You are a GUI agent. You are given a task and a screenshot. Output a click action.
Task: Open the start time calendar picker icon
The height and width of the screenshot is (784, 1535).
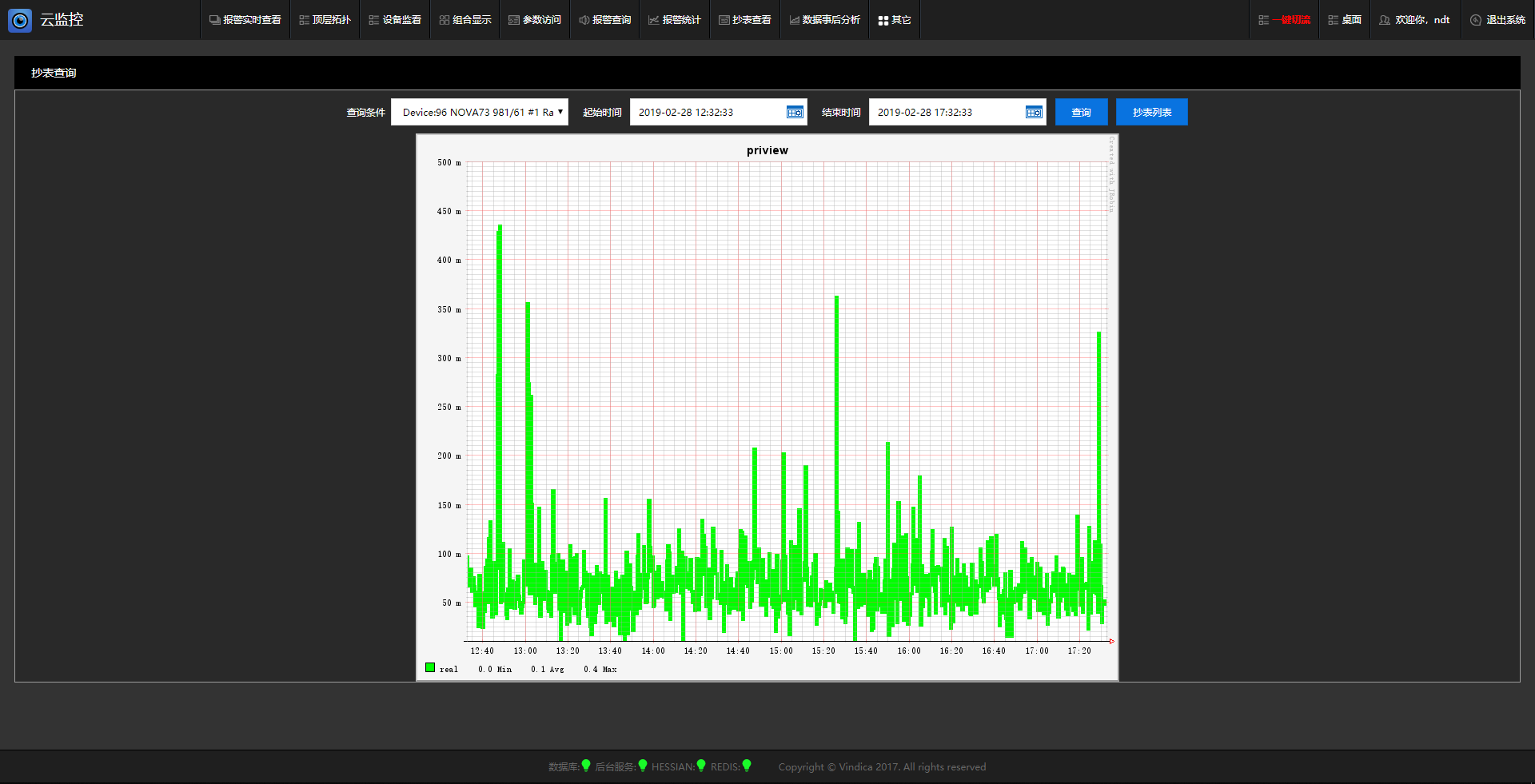pyautogui.click(x=795, y=113)
